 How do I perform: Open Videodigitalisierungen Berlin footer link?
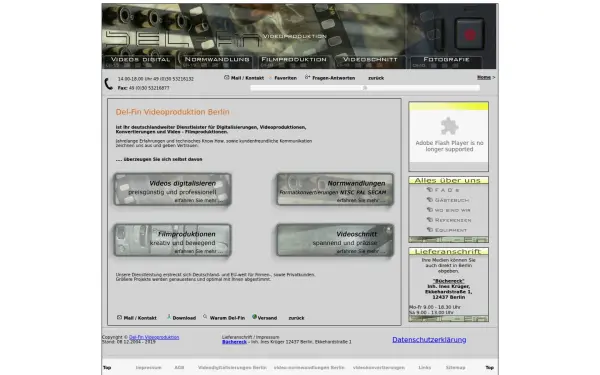click(x=232, y=368)
